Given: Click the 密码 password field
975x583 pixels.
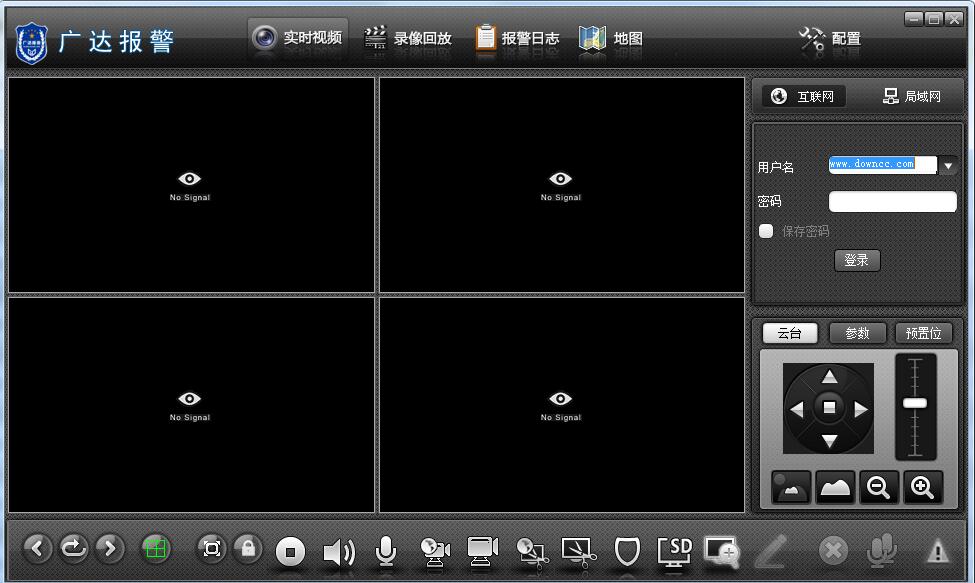Looking at the screenshot, I should click(x=892, y=202).
